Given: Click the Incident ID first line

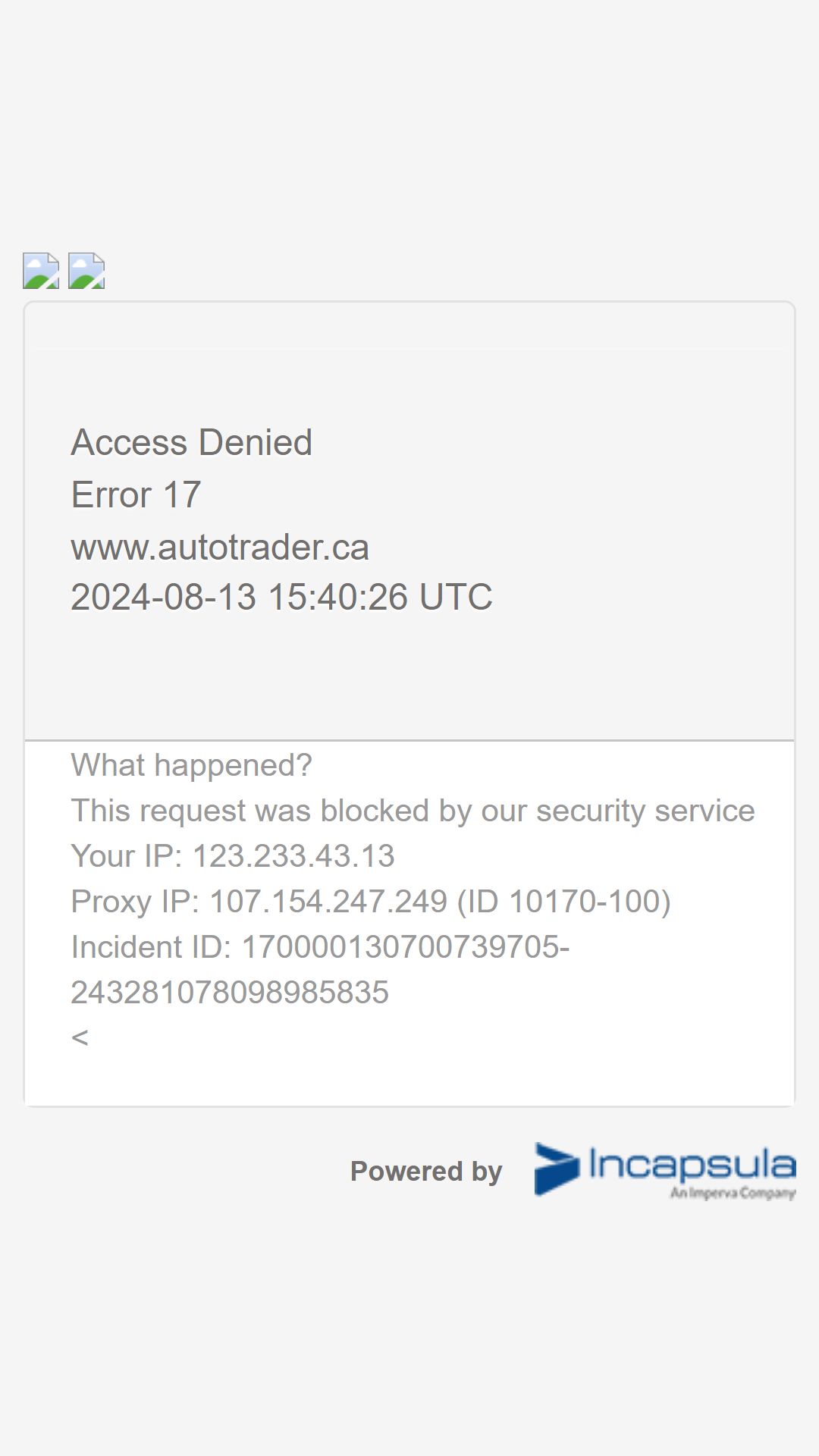Looking at the screenshot, I should (x=320, y=947).
